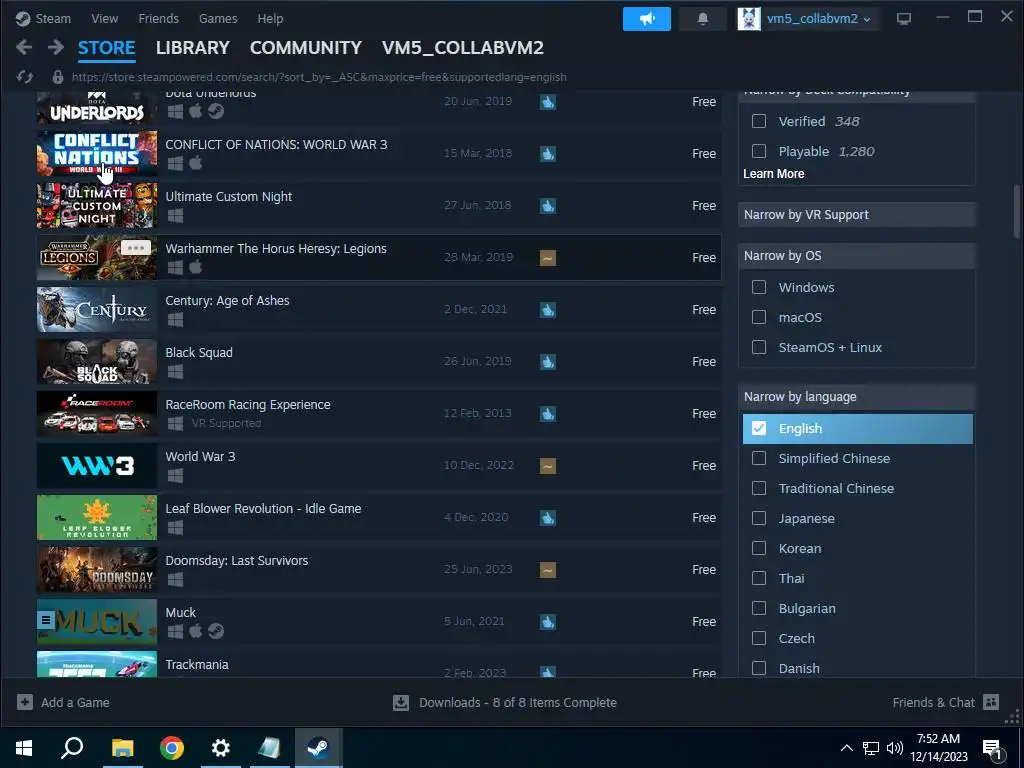1024x768 pixels.
Task: Click World War 3 mixed review icon
Action: tap(548, 466)
